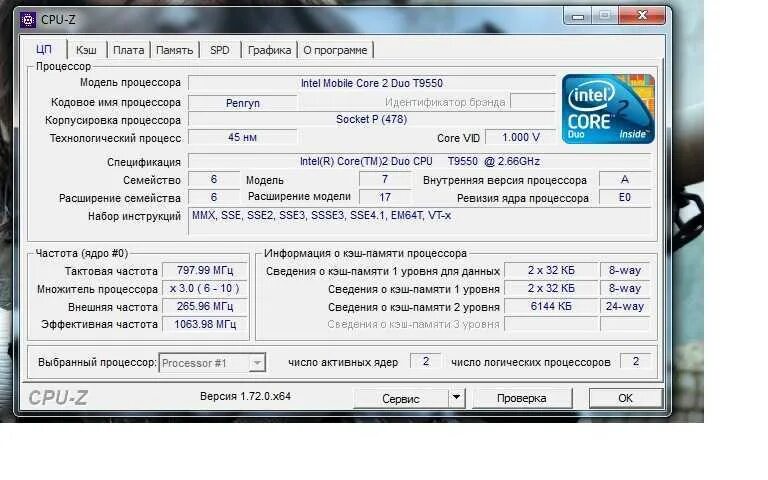Click the effective frequency 1063.98 МГц

(205, 324)
